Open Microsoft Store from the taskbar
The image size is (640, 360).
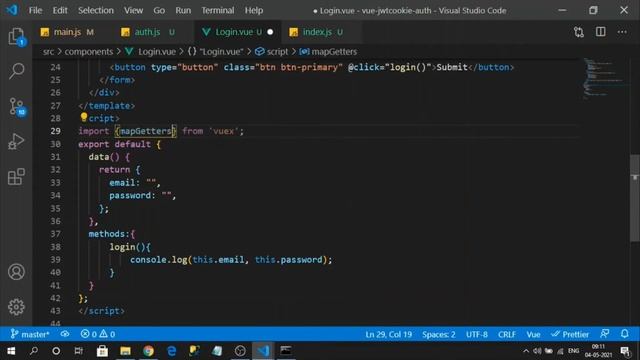pyautogui.click(x=102, y=351)
